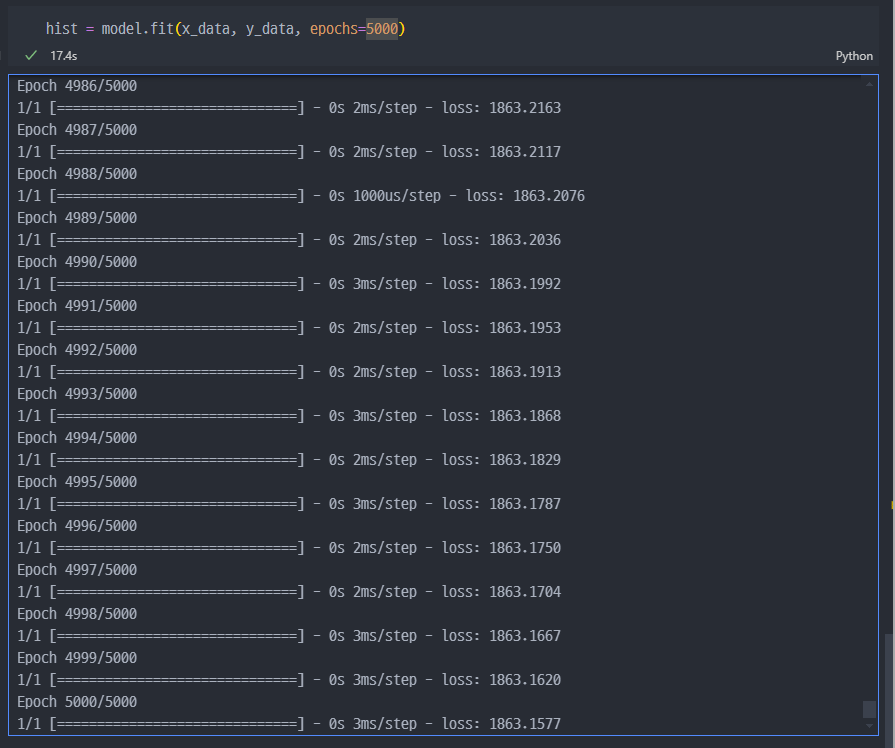Click the 'Epoch 4996/5000' output line
This screenshot has height=748, width=895.
tap(77, 525)
